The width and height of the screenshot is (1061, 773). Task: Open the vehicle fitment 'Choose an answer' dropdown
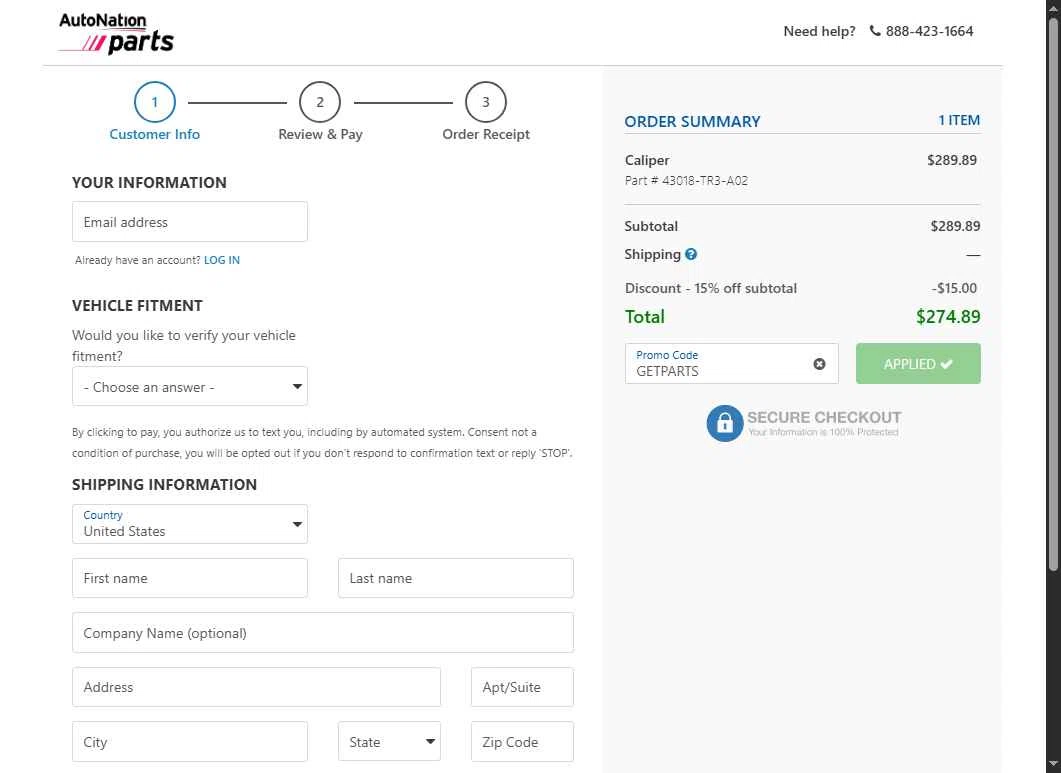189,386
